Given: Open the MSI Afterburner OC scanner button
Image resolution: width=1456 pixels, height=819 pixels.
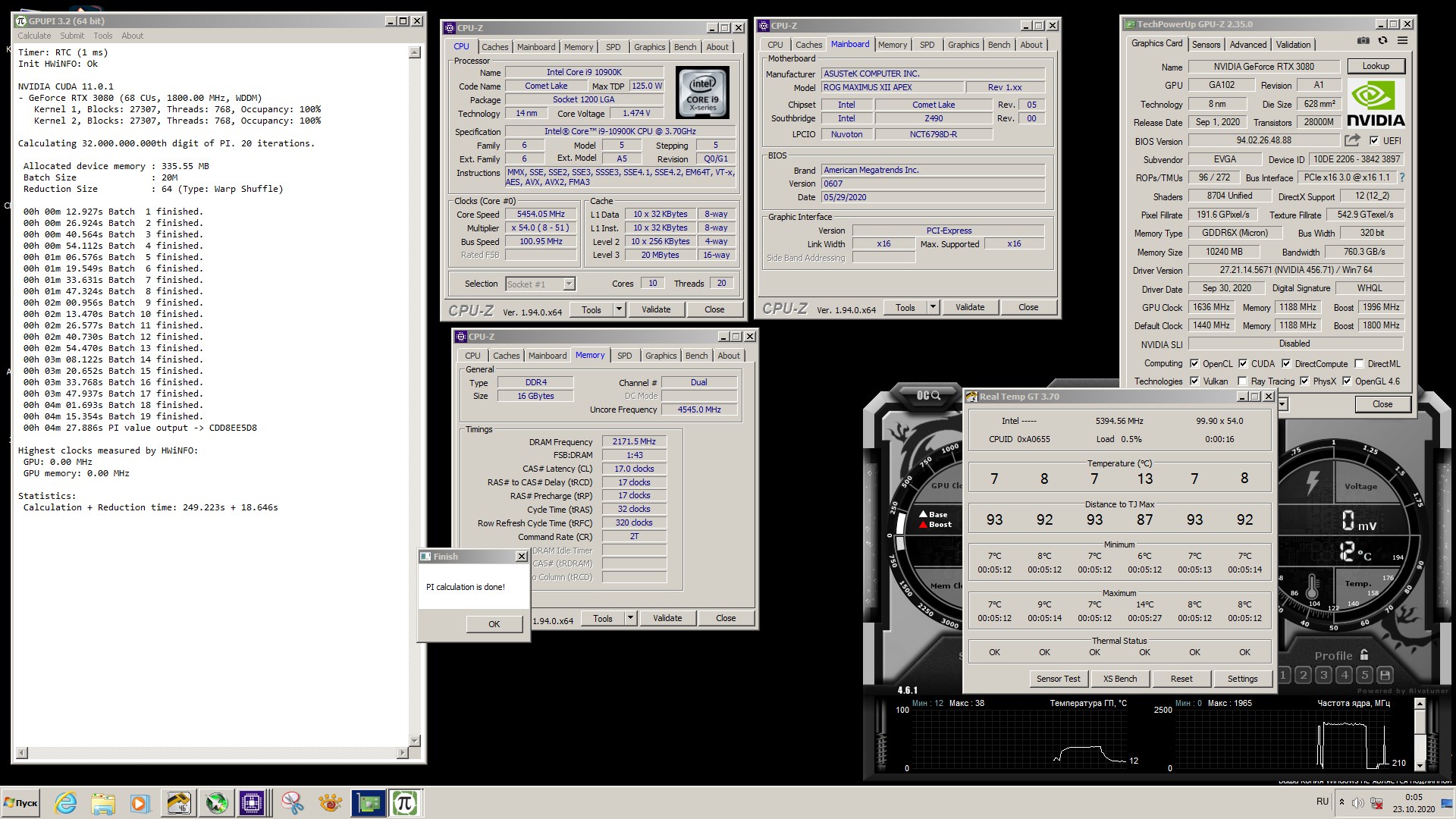Looking at the screenshot, I should [928, 395].
